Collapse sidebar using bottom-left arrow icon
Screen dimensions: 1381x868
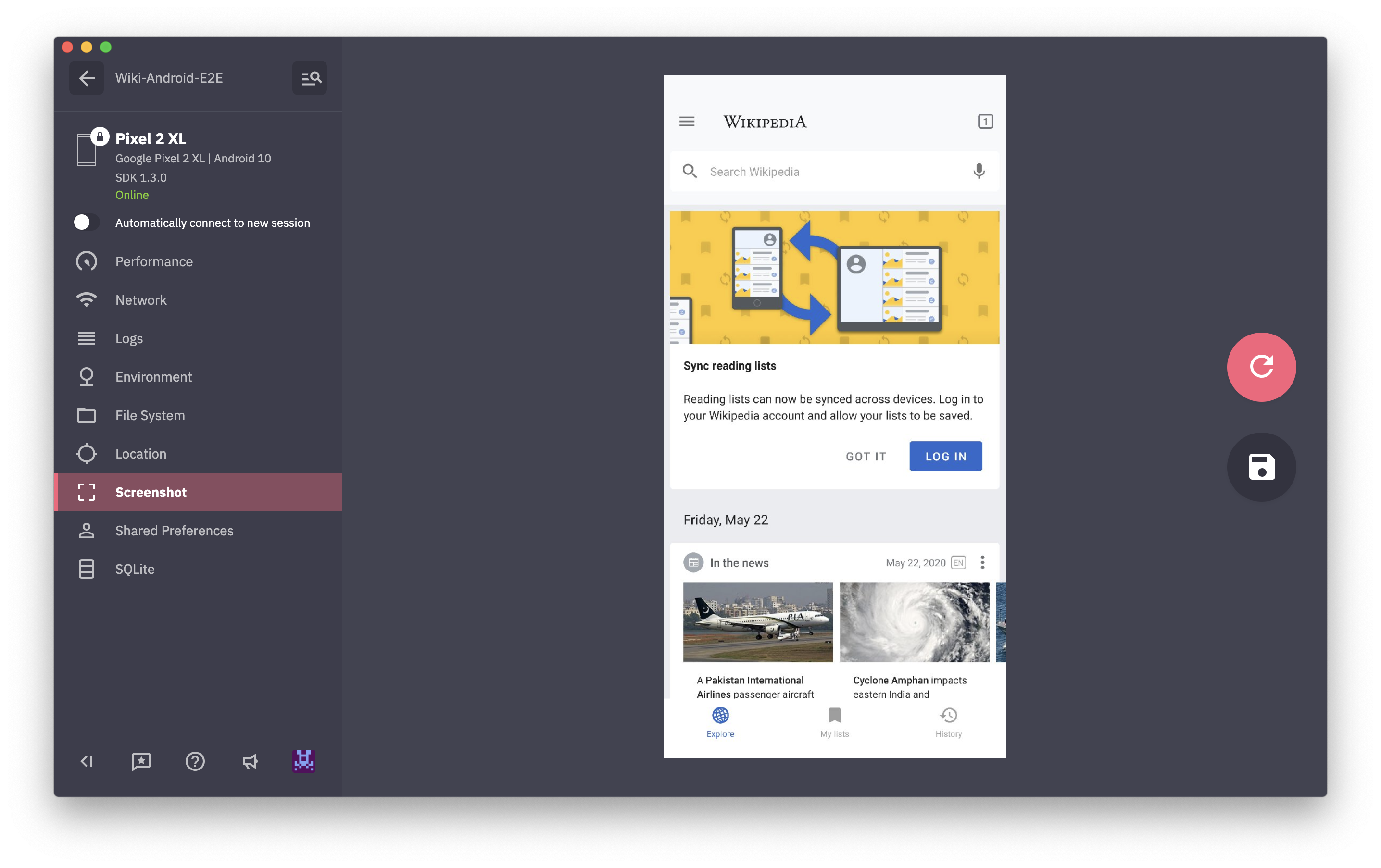[x=87, y=761]
